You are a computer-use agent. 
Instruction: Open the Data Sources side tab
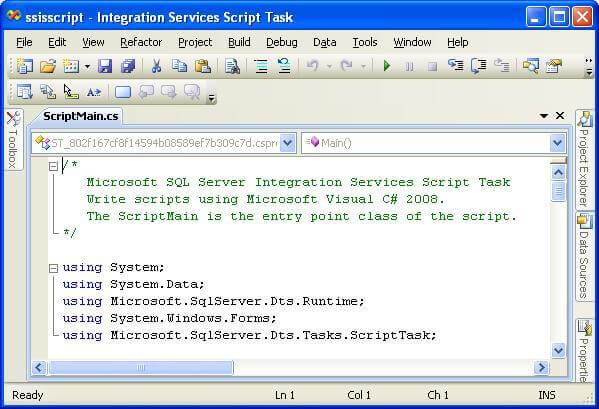[584, 257]
